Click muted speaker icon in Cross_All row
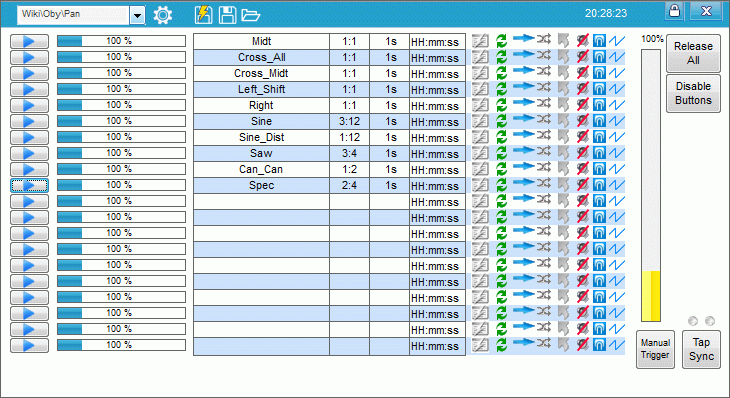 coord(582,57)
